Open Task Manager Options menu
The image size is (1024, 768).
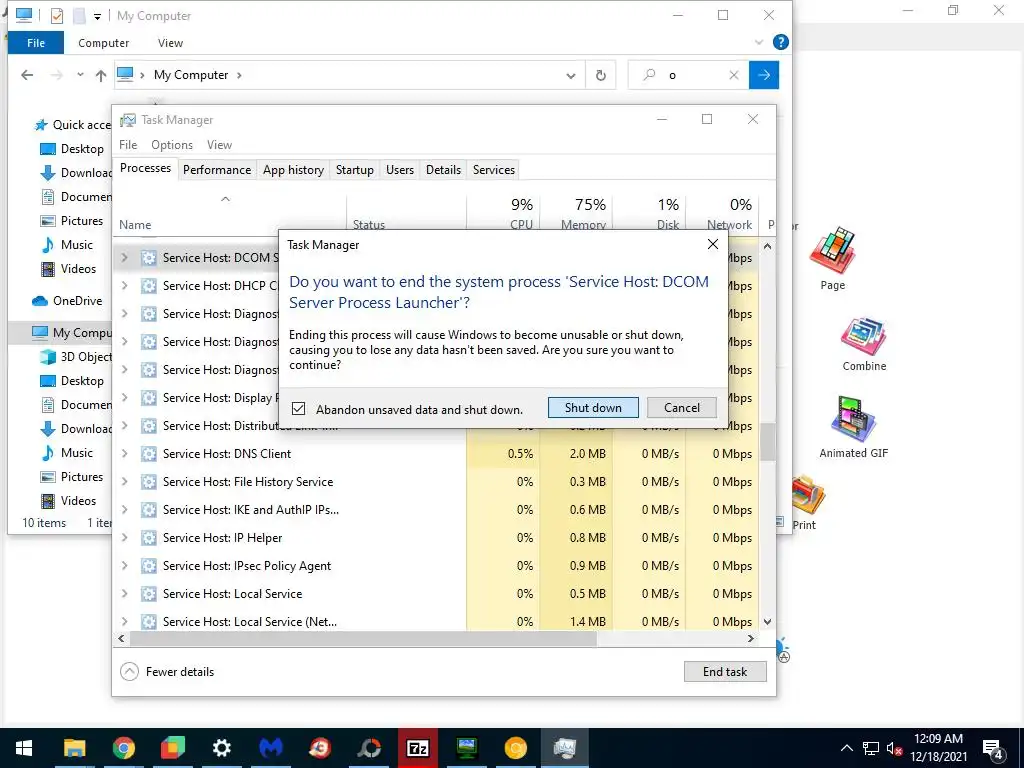172,145
